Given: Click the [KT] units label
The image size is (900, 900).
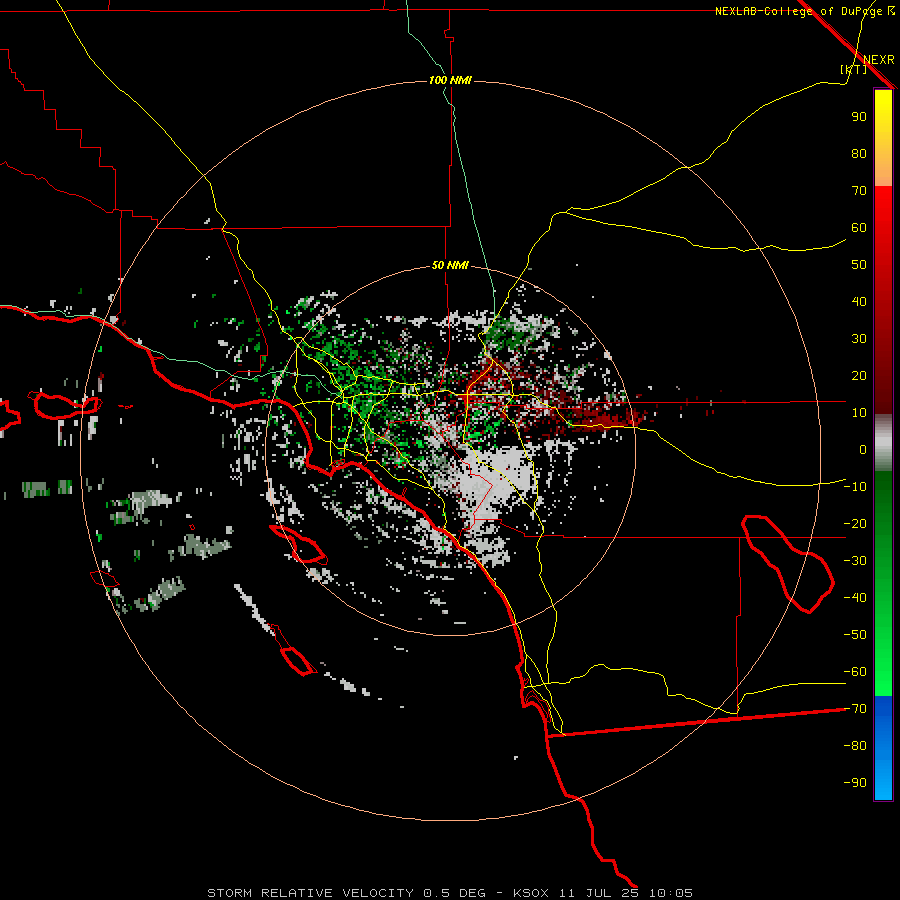Looking at the screenshot, I should coord(854,69).
